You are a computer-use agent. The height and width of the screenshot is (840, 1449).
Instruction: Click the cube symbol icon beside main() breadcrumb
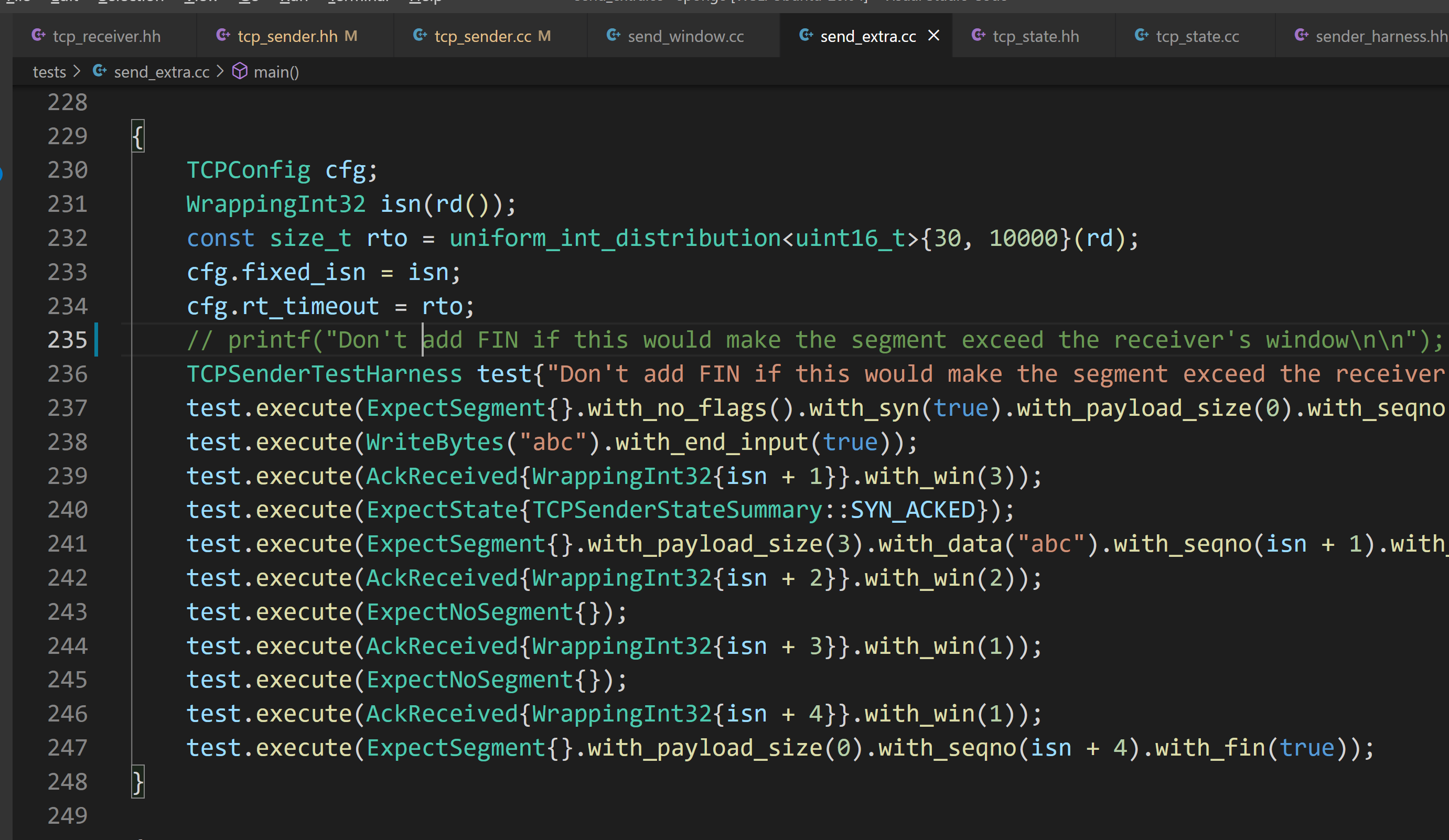point(240,72)
